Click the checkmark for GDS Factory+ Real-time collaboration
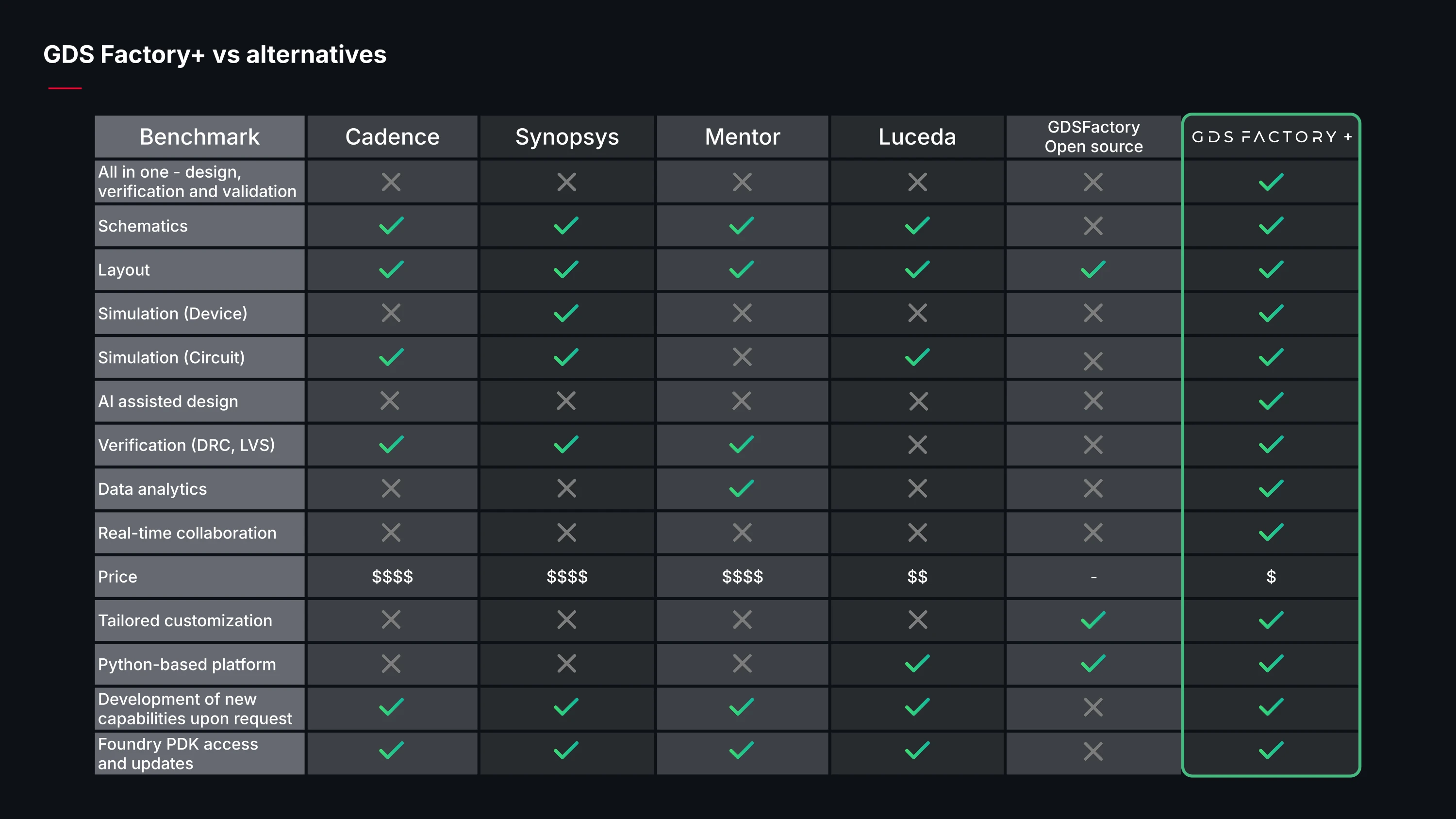 [1271, 532]
